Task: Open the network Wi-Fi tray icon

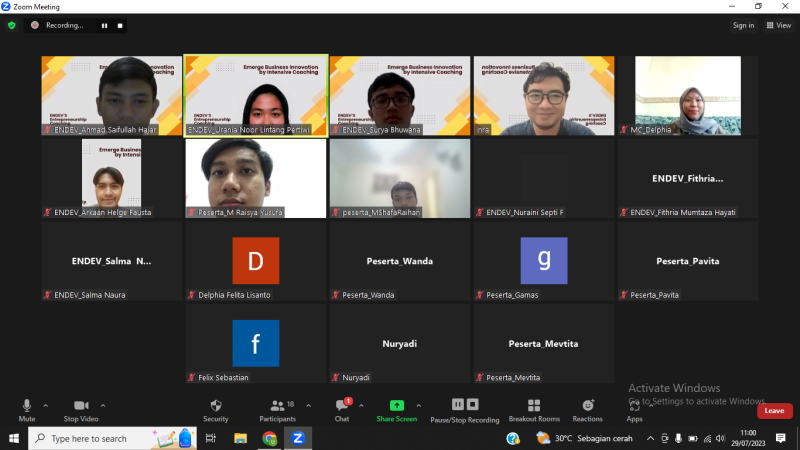Action: coord(707,438)
